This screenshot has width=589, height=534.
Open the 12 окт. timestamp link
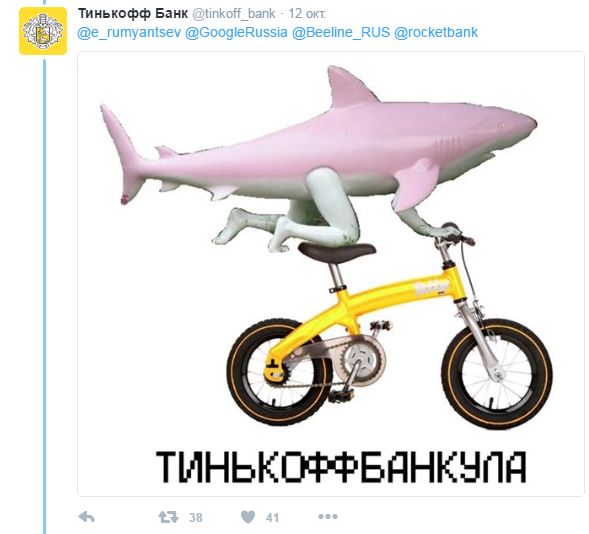[x=307, y=14]
